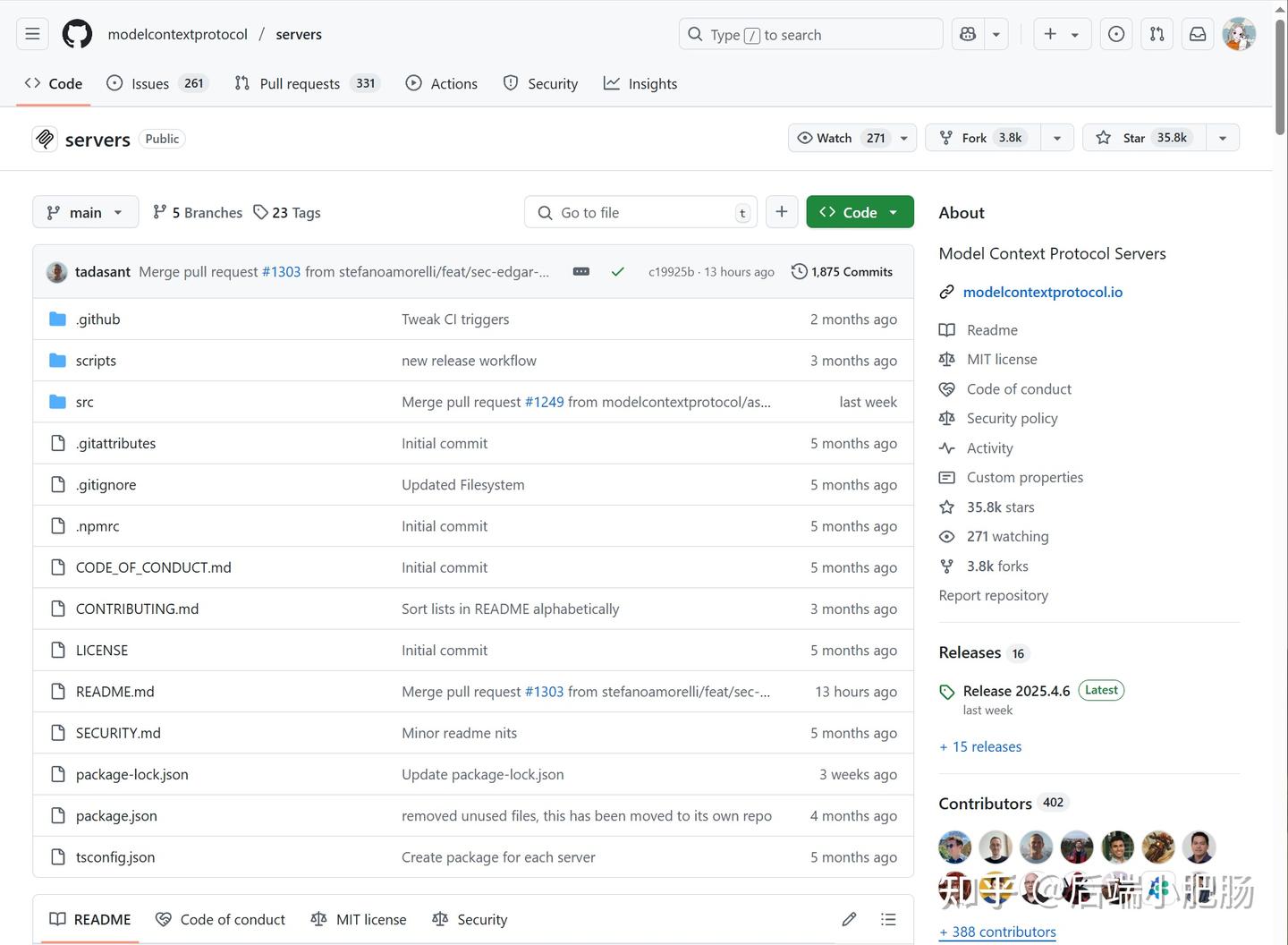
Task: Click the plus add file button
Action: click(x=782, y=212)
